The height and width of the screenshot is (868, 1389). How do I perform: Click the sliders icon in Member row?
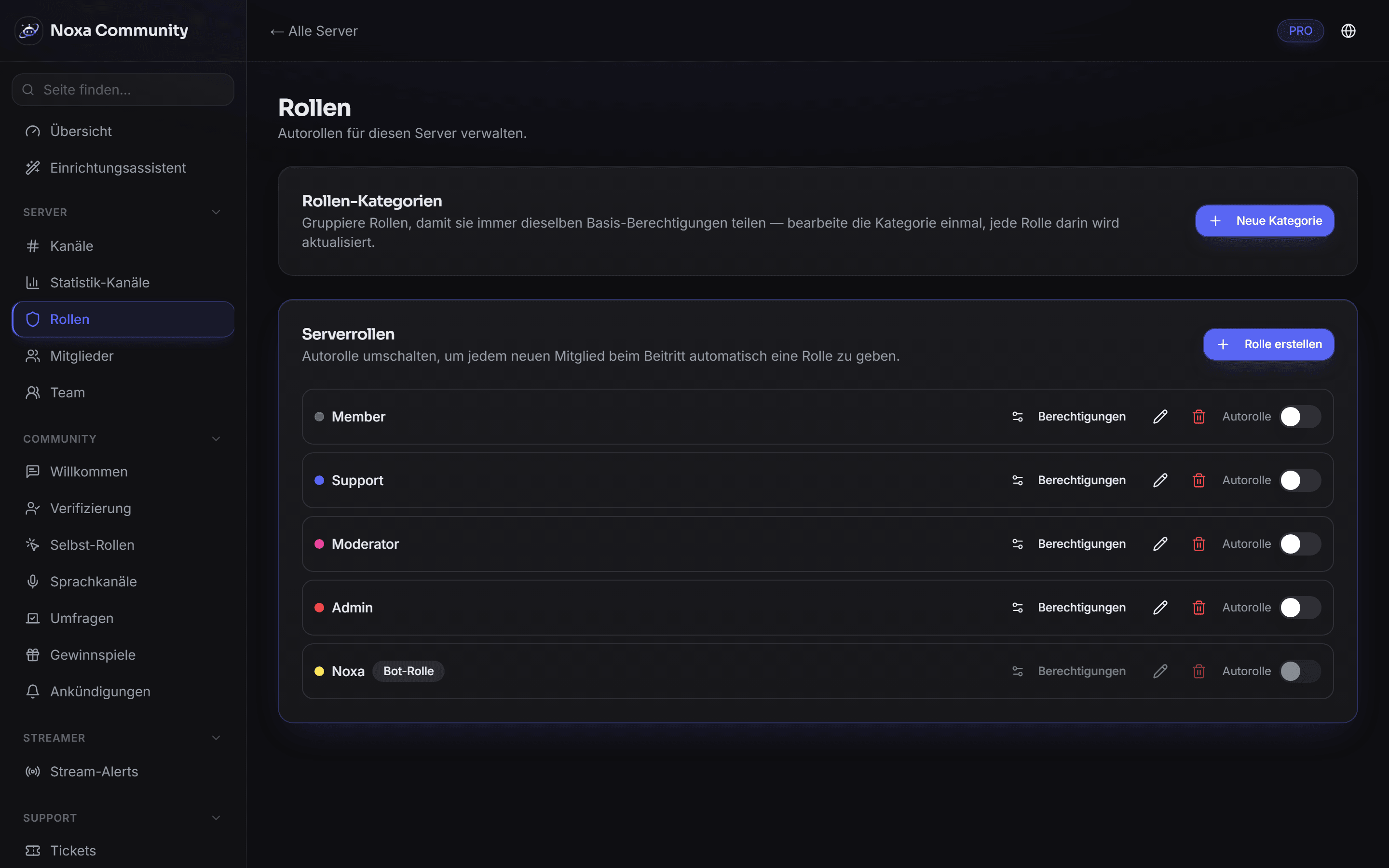[x=1018, y=417]
